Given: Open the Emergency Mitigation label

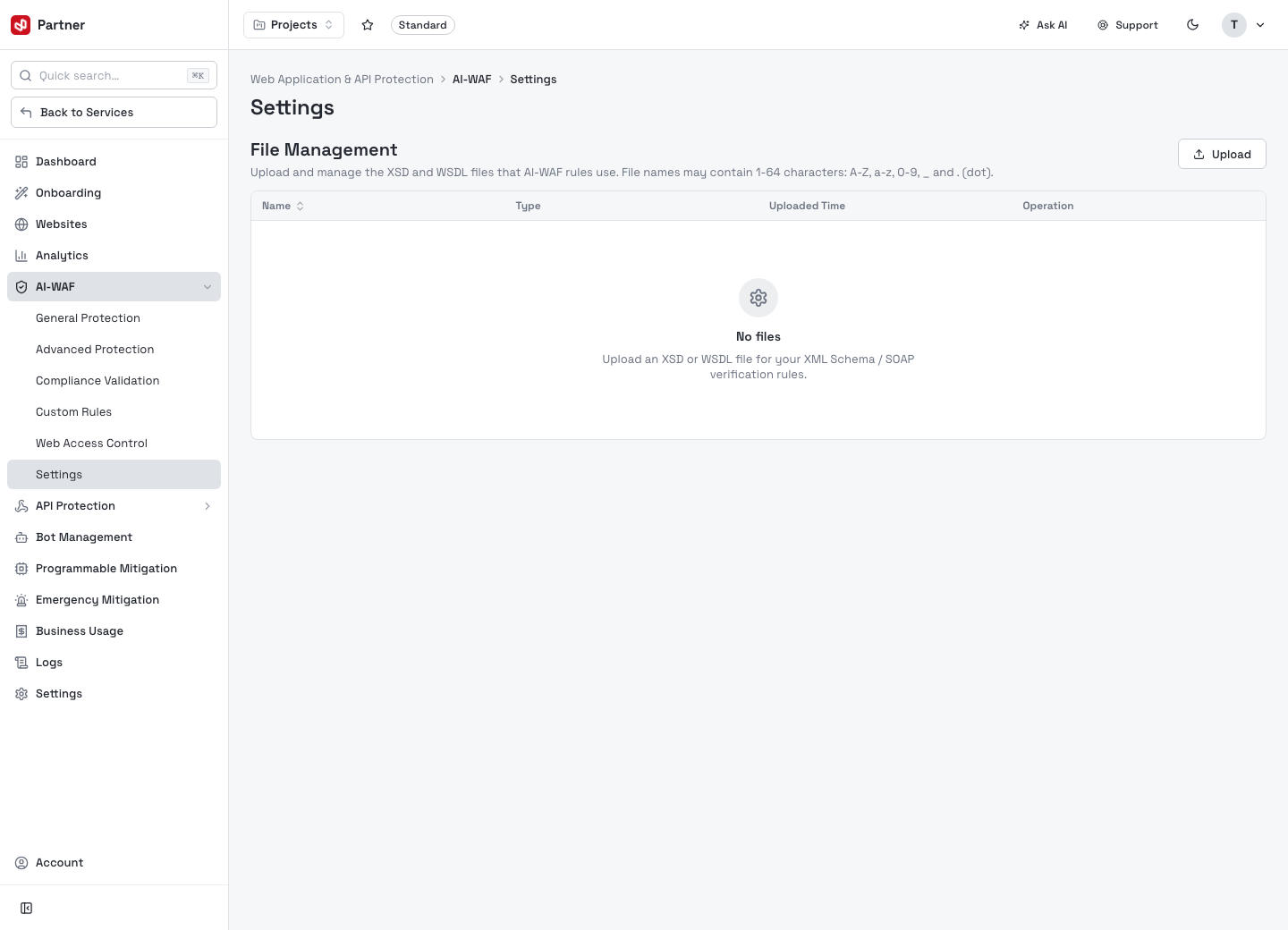Looking at the screenshot, I should (x=97, y=600).
